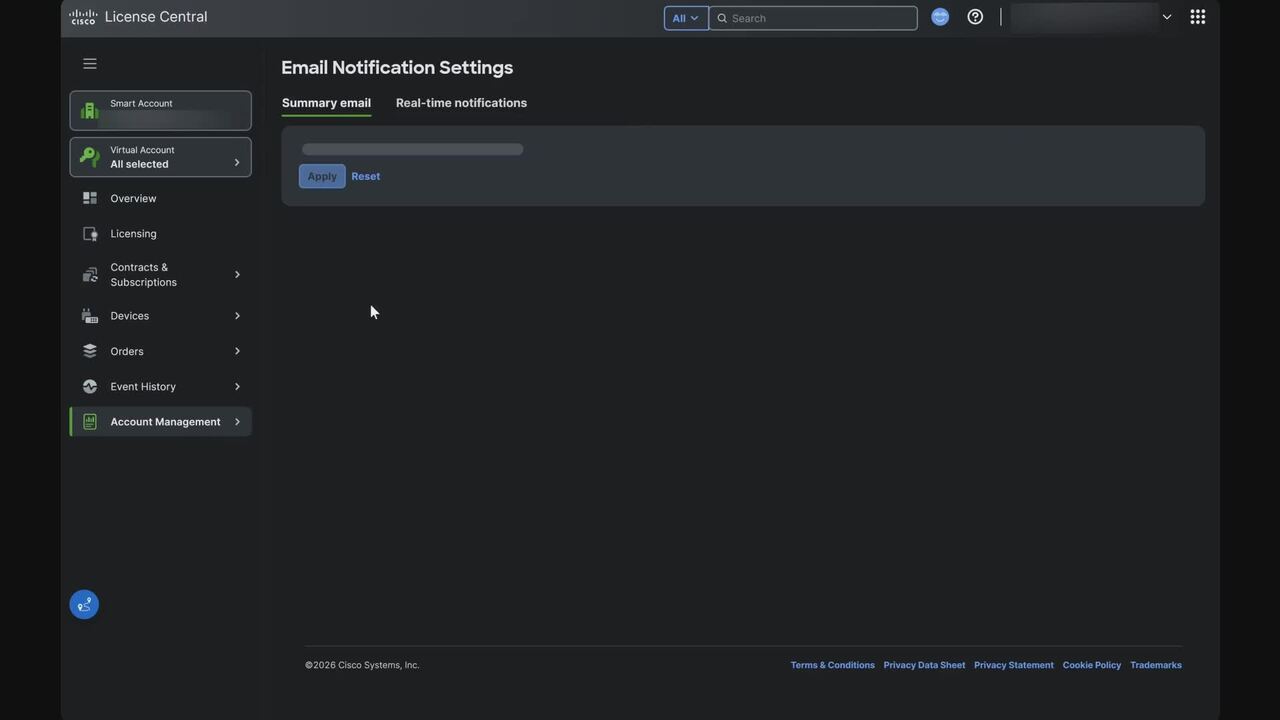Click the Overview dashboard icon
The image size is (1280, 720).
pyautogui.click(x=90, y=198)
